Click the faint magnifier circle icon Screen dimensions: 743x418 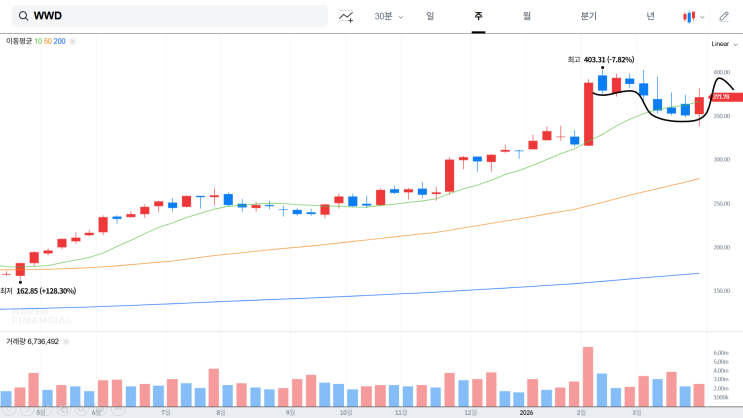pos(82,409)
